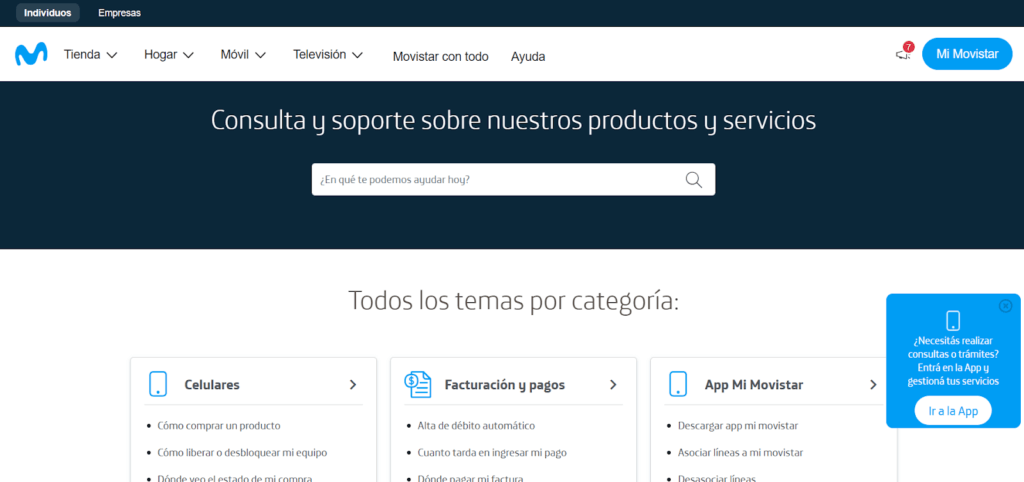Open Alta de débito automático link

476,426
